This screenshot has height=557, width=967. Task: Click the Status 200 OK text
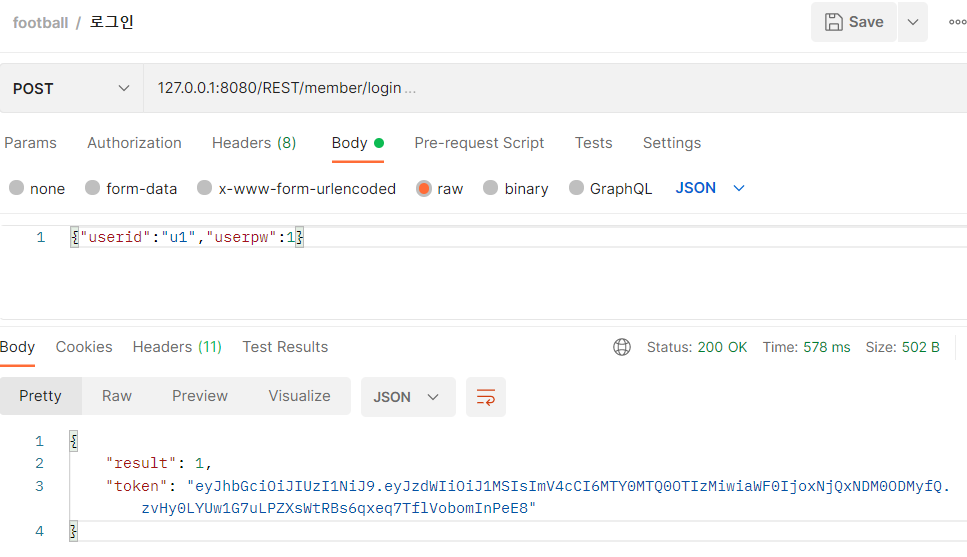[697, 347]
